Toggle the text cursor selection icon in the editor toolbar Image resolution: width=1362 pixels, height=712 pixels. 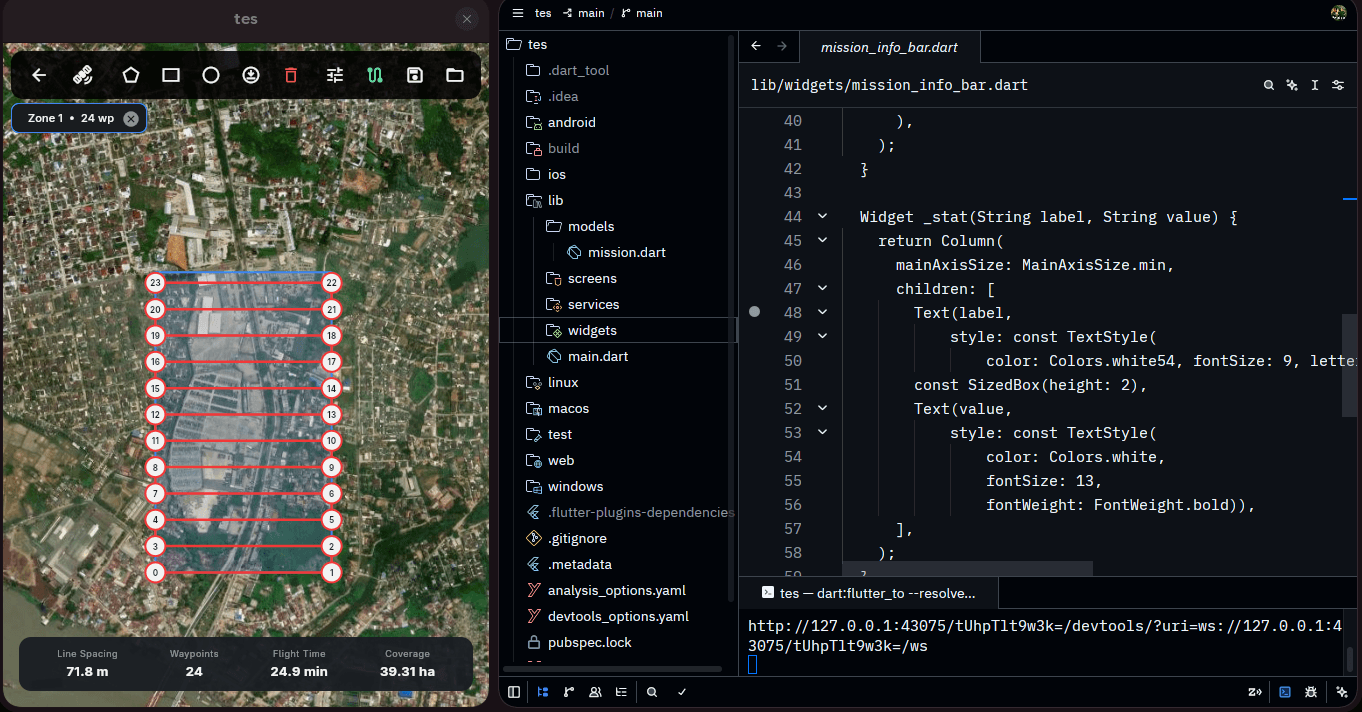click(x=1315, y=86)
